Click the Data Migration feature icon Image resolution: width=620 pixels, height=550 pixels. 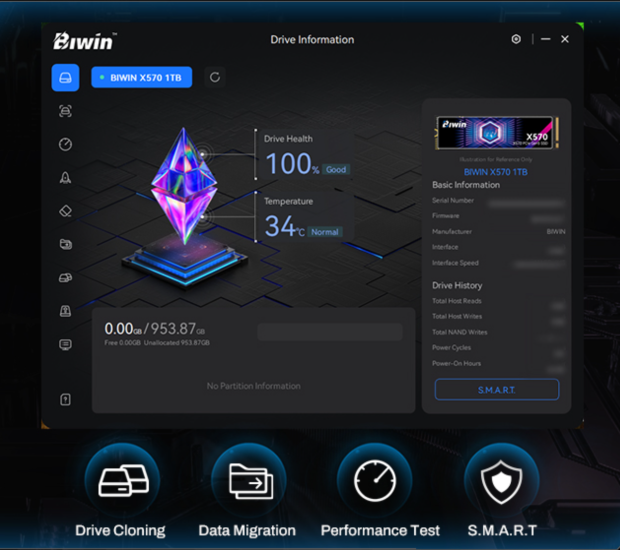[250, 480]
